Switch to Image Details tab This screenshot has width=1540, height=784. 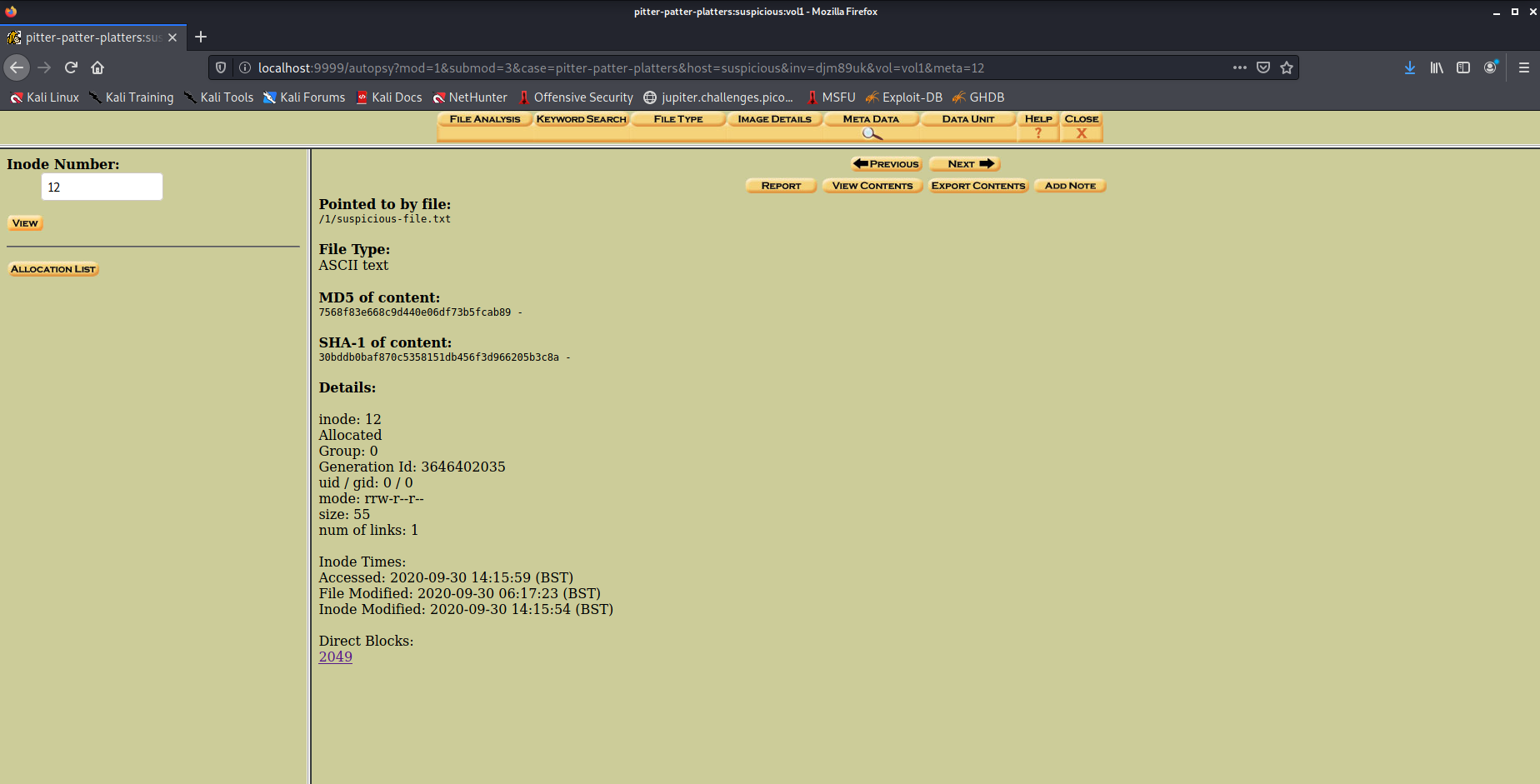point(774,119)
